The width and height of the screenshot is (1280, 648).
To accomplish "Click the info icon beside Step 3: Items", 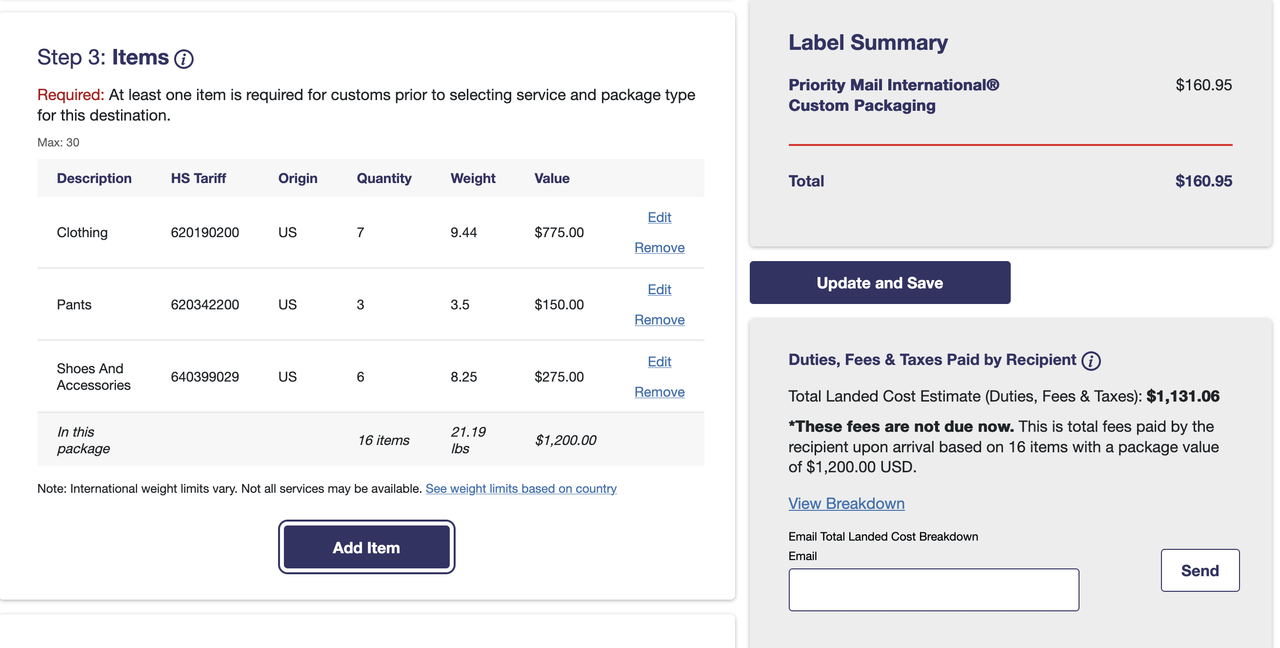I will [x=184, y=59].
